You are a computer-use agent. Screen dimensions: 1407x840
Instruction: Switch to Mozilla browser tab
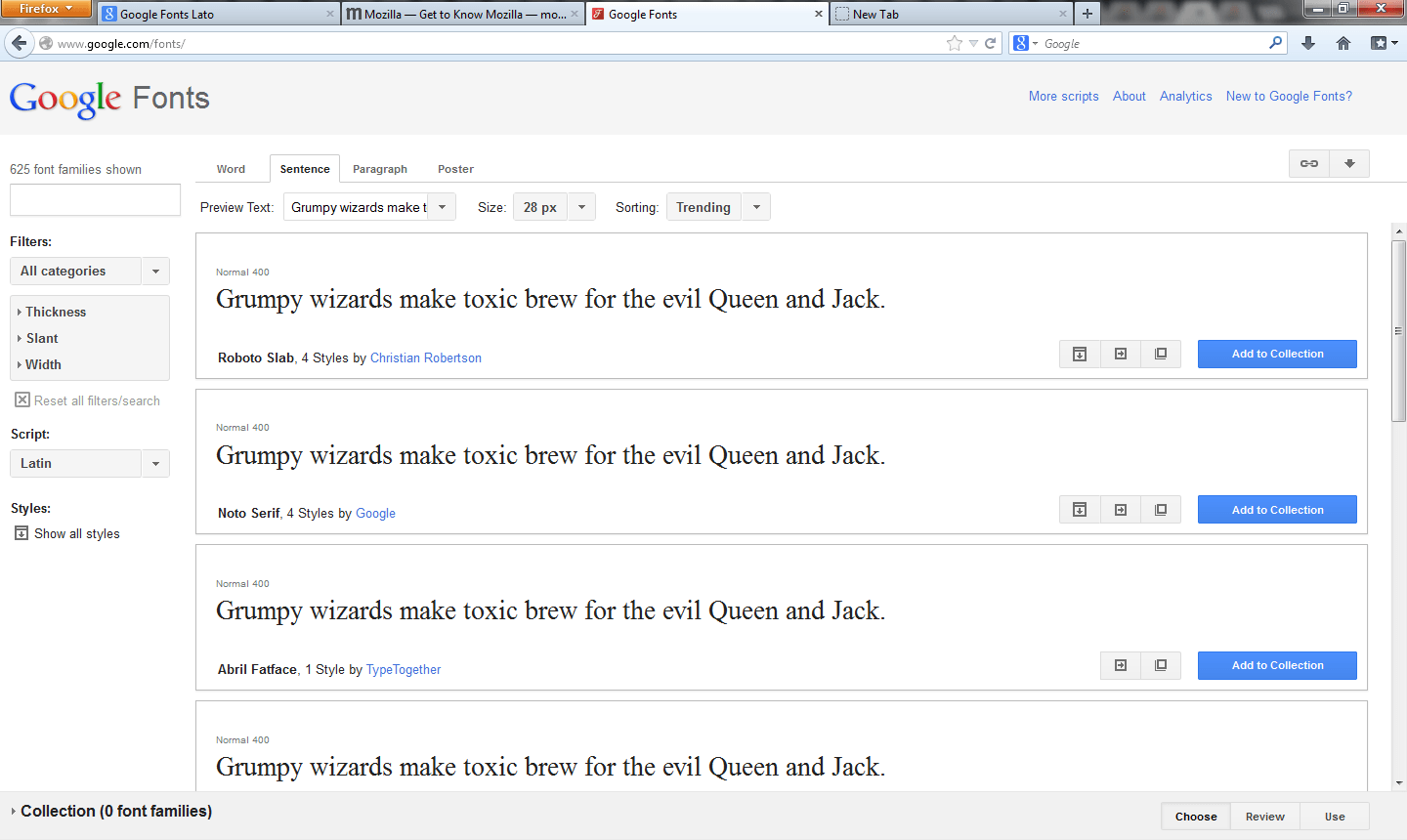pyautogui.click(x=463, y=14)
